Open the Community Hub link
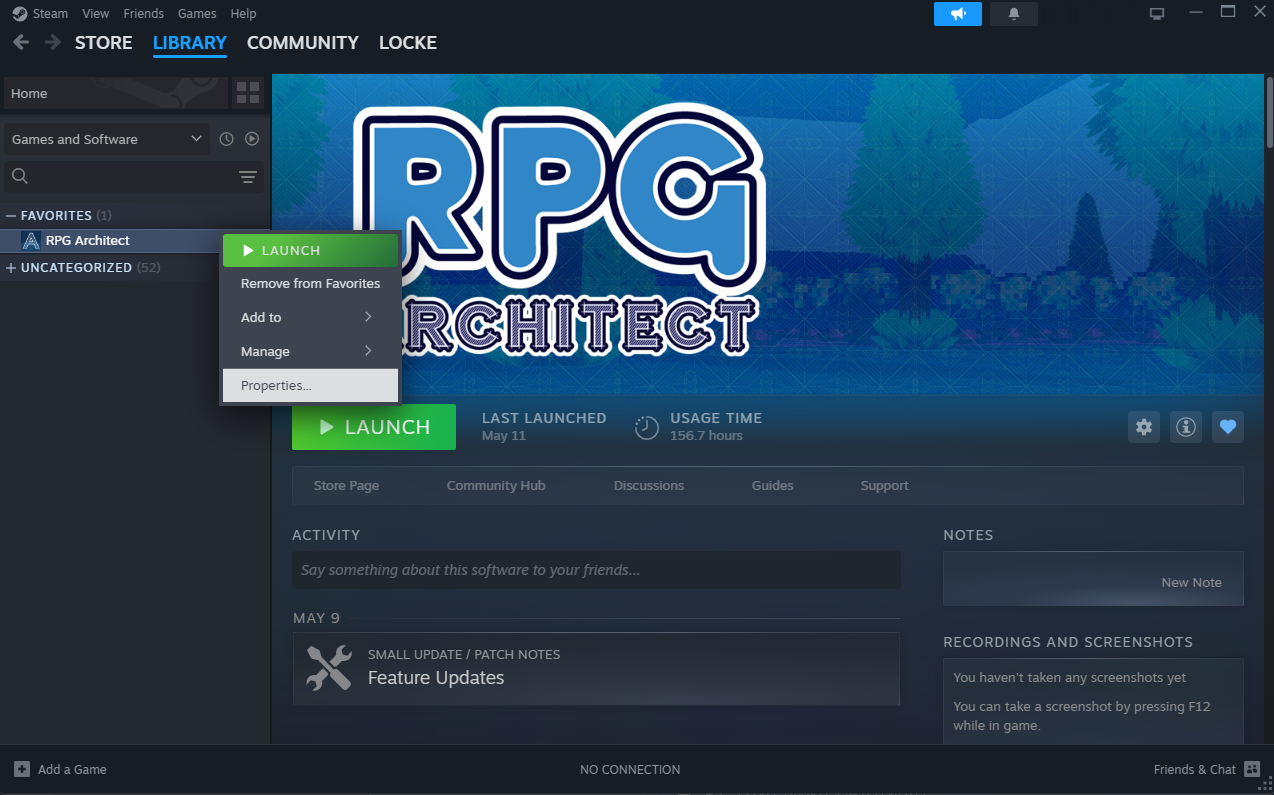 coord(496,486)
